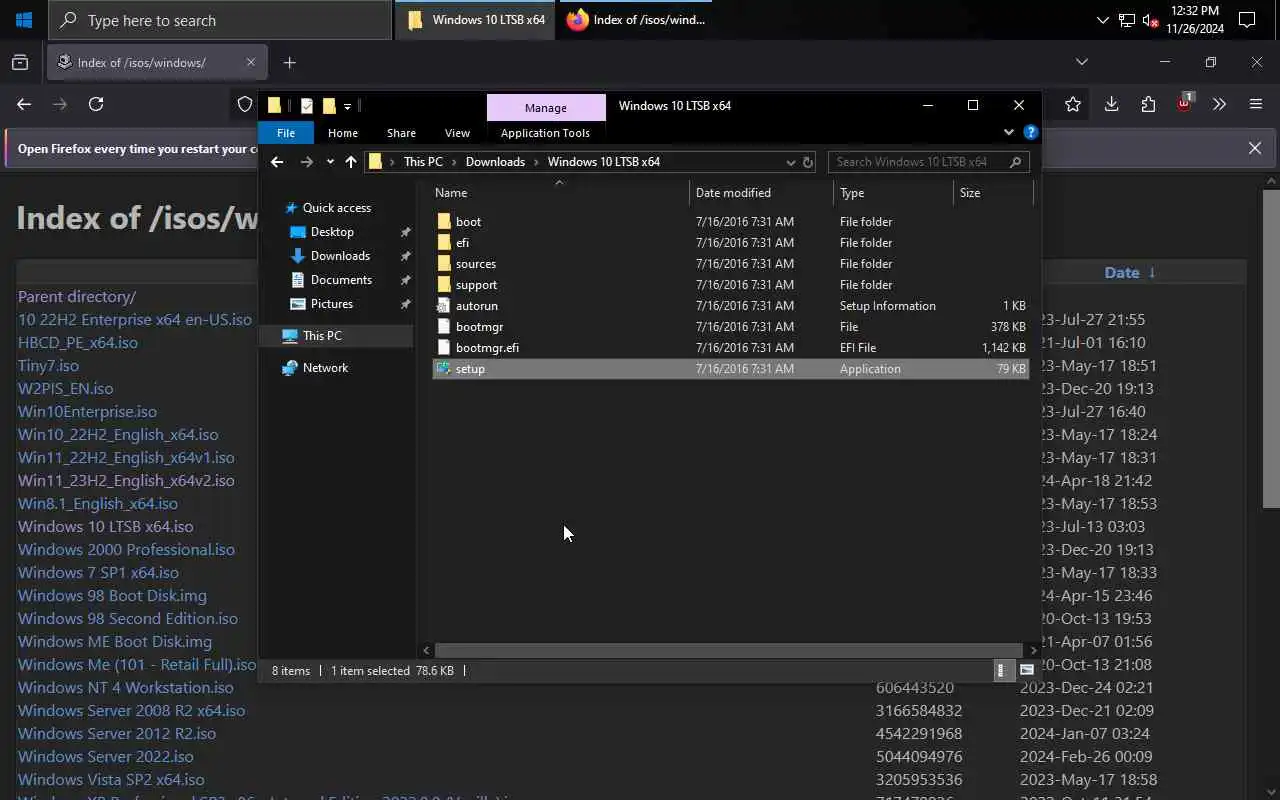Image resolution: width=1280 pixels, height=800 pixels.
Task: Dismiss the Open Firefox notification bar
Action: (1255, 148)
